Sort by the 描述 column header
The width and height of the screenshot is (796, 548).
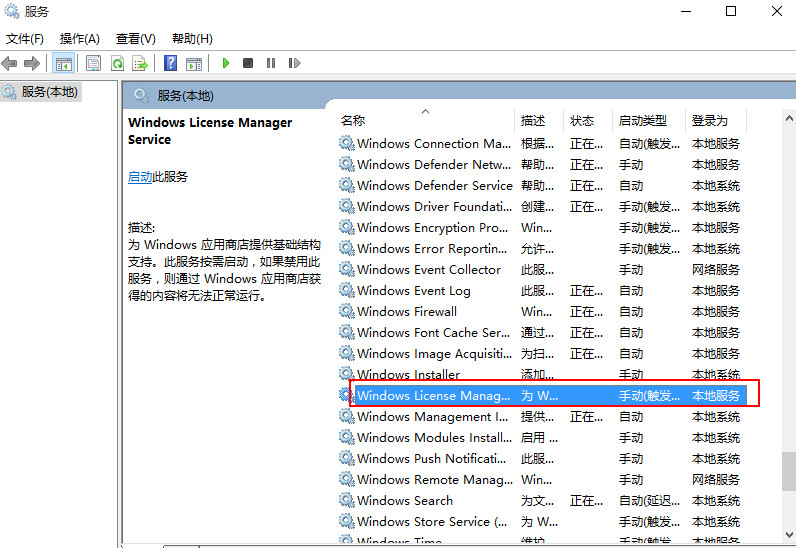pos(540,120)
